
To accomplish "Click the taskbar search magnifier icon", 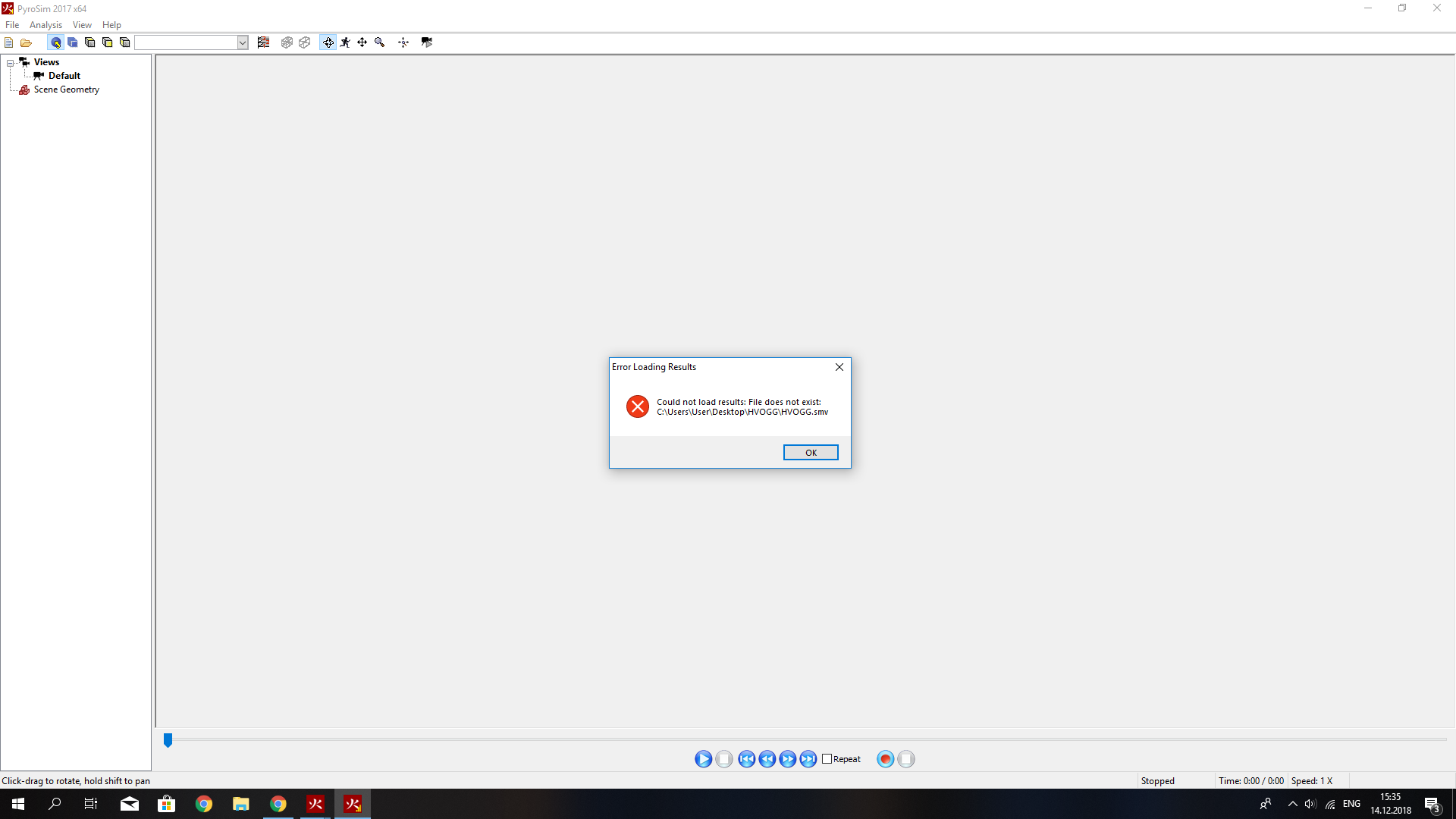I will (x=55, y=804).
